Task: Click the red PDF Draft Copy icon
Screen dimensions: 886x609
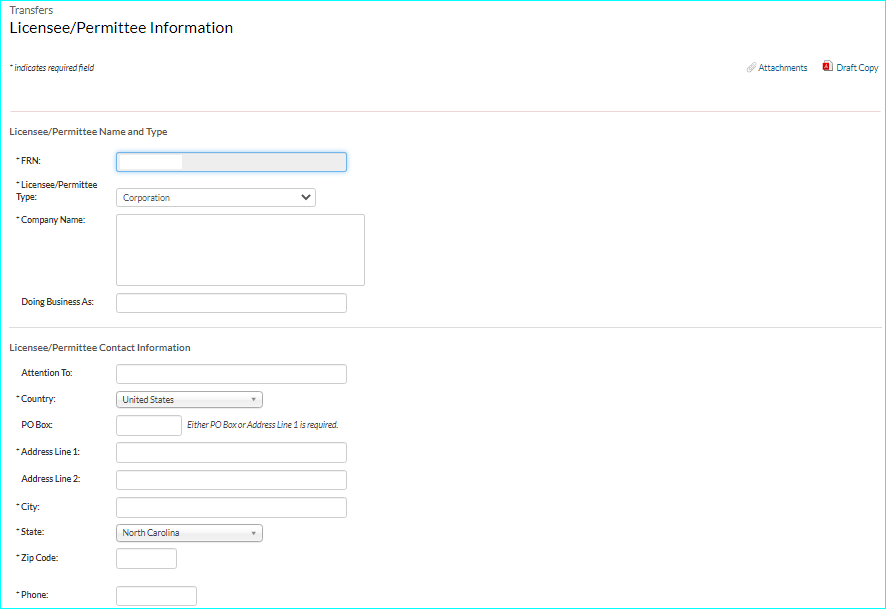Action: (827, 67)
